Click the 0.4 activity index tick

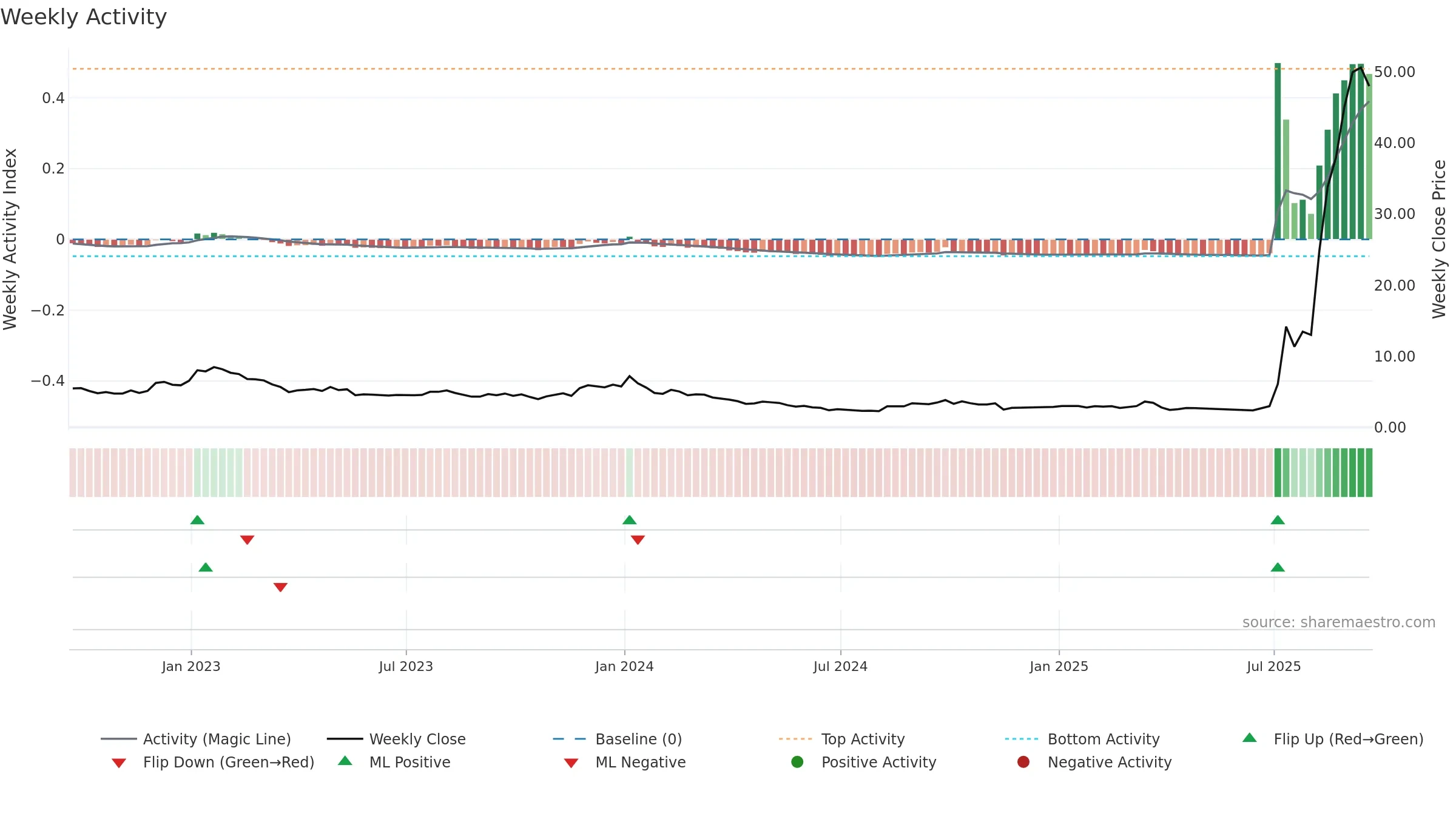pyautogui.click(x=53, y=98)
